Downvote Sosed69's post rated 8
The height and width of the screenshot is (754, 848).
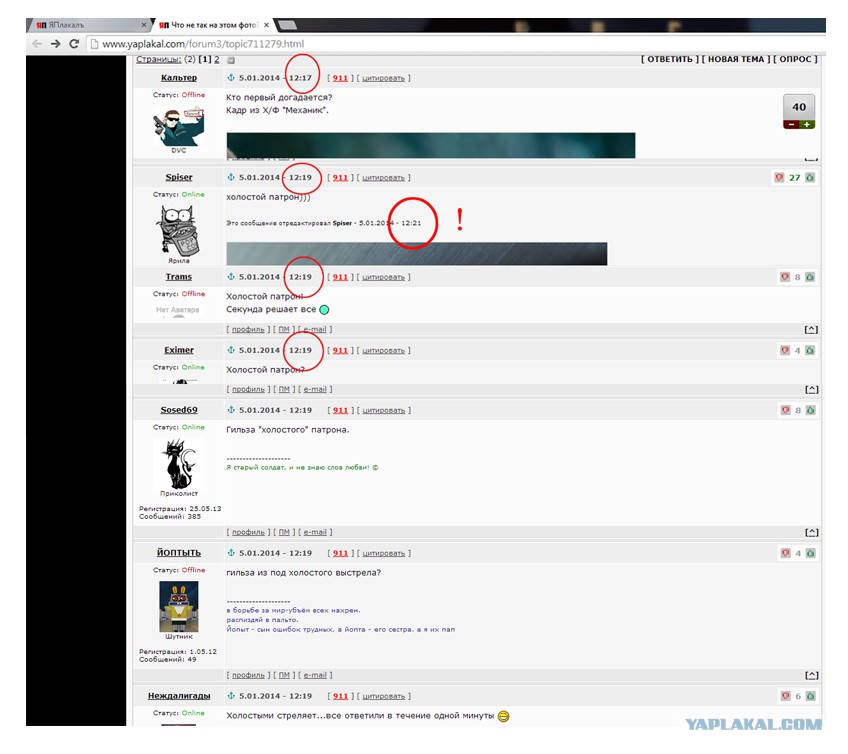click(x=785, y=410)
